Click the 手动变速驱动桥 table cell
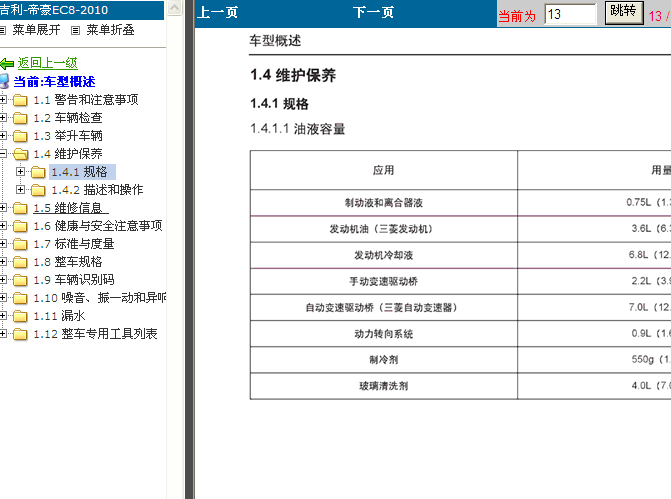The height and width of the screenshot is (499, 671). click(x=383, y=282)
